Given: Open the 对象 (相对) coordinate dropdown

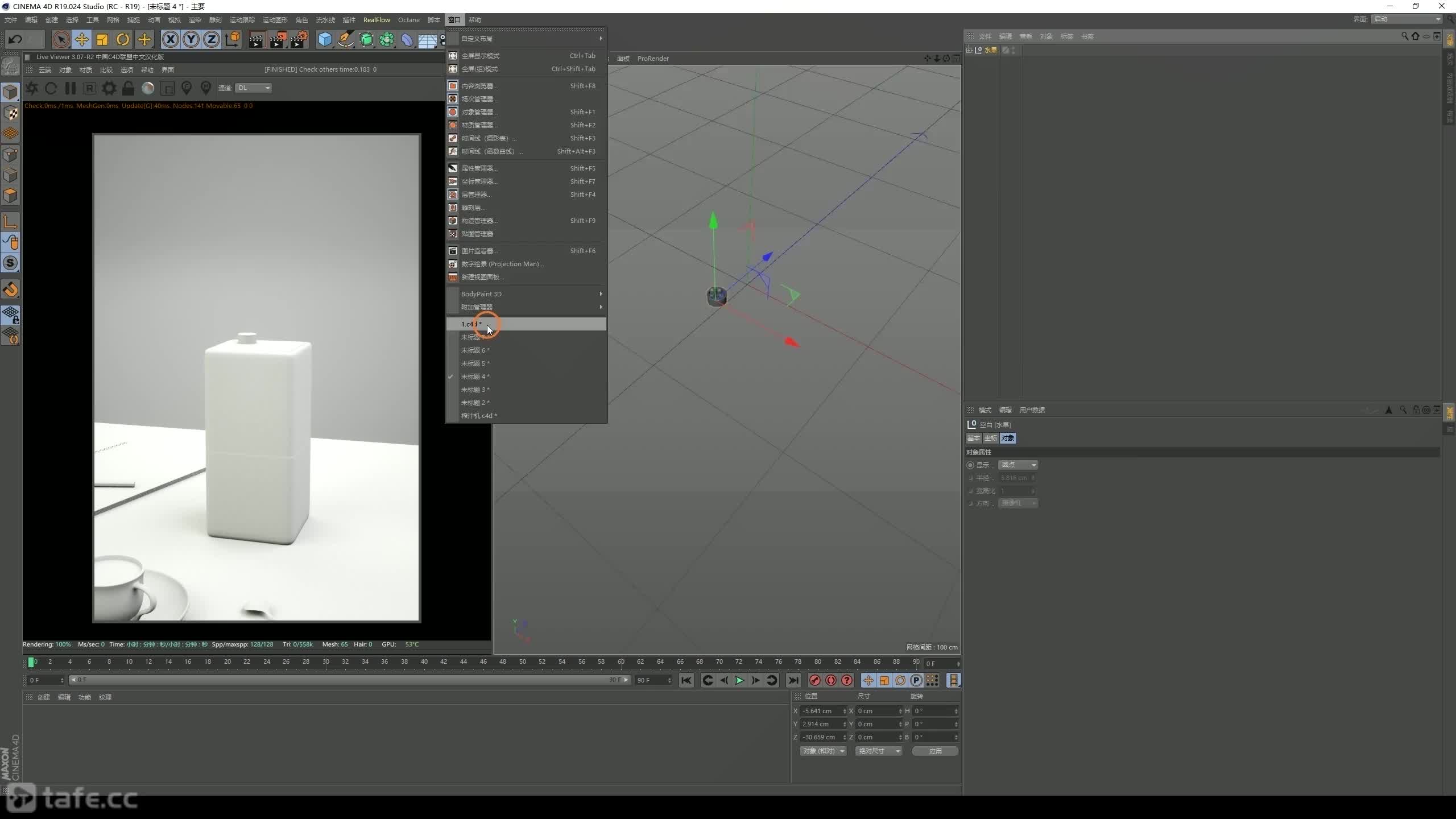Looking at the screenshot, I should [823, 751].
